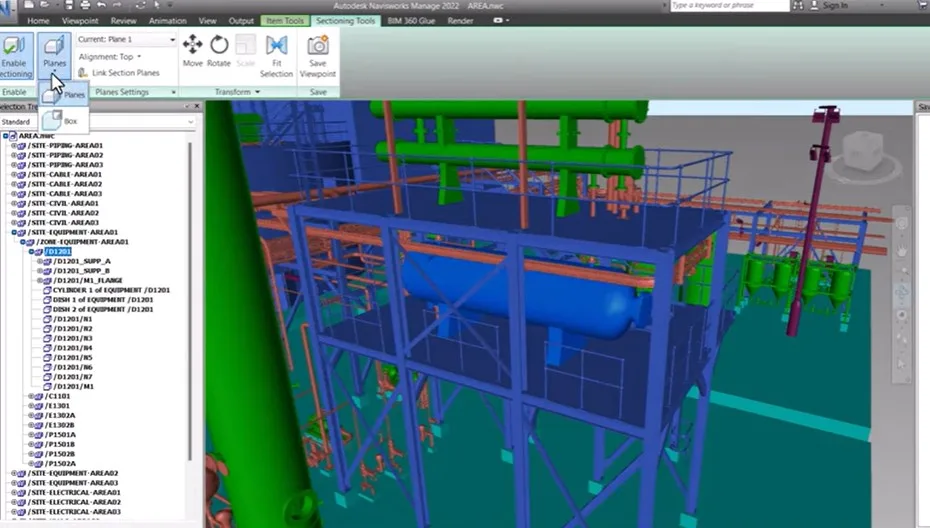
Task: Expand the /SITE-CABLE-AREA01 node
Action: pos(14,174)
